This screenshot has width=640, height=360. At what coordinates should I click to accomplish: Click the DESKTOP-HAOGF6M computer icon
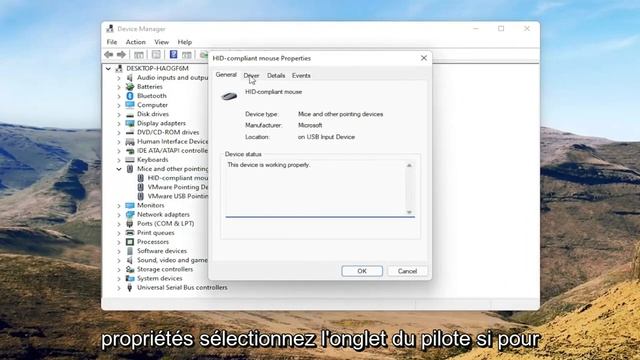(x=119, y=68)
